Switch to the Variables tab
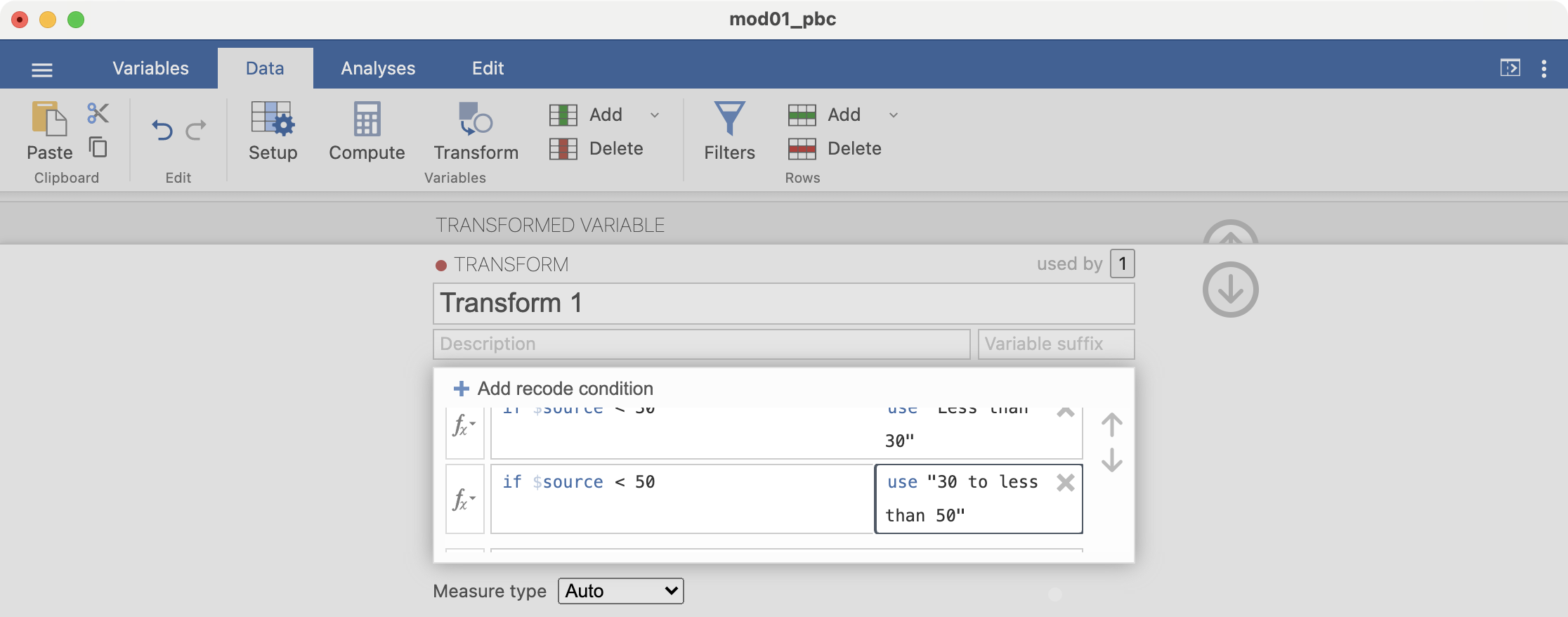 150,68
